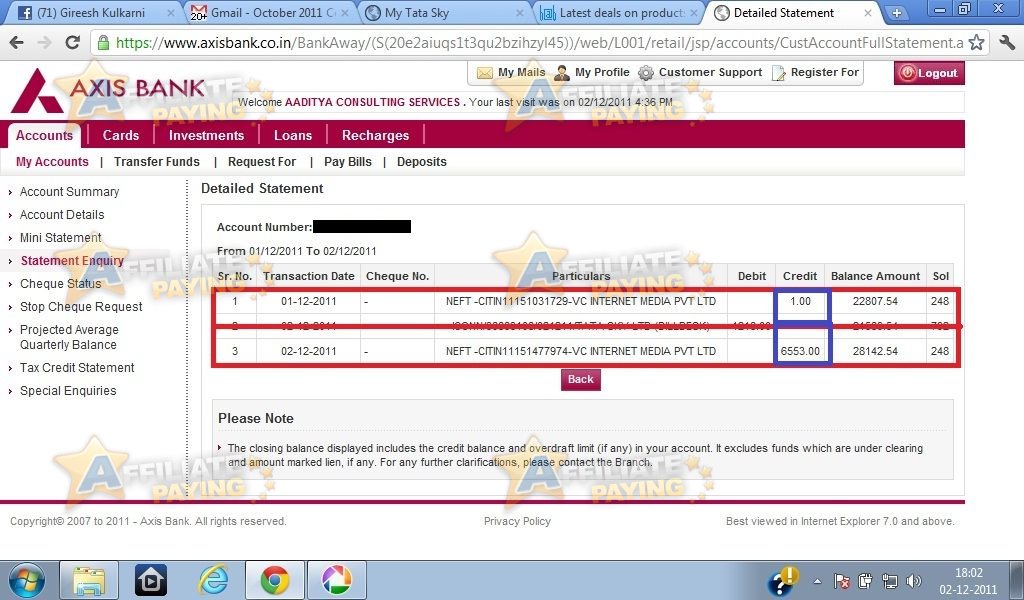Open the Cards main tab
The image size is (1024, 600).
coord(121,135)
